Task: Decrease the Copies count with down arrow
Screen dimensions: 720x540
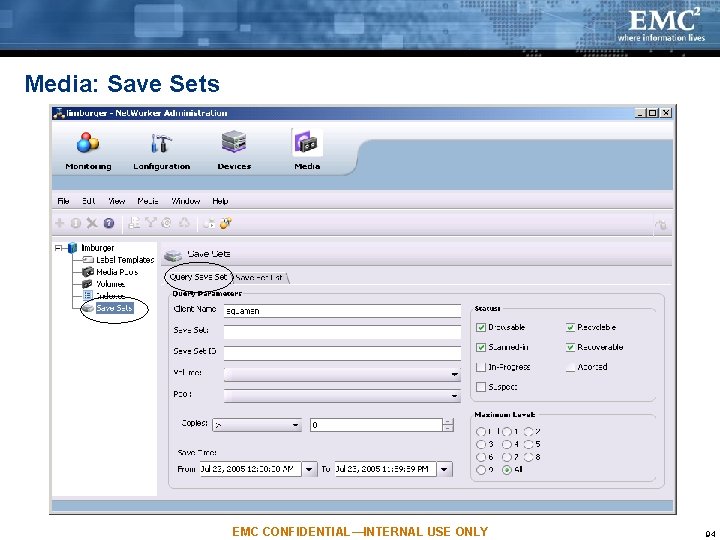Action: pyautogui.click(x=448, y=428)
